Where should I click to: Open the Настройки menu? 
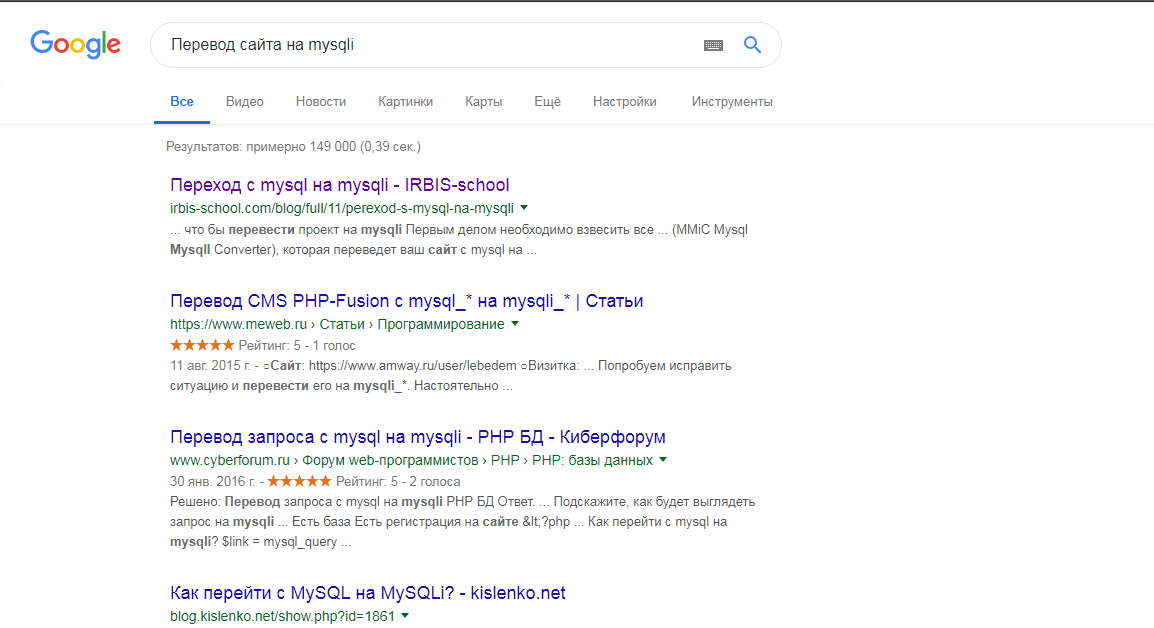625,102
